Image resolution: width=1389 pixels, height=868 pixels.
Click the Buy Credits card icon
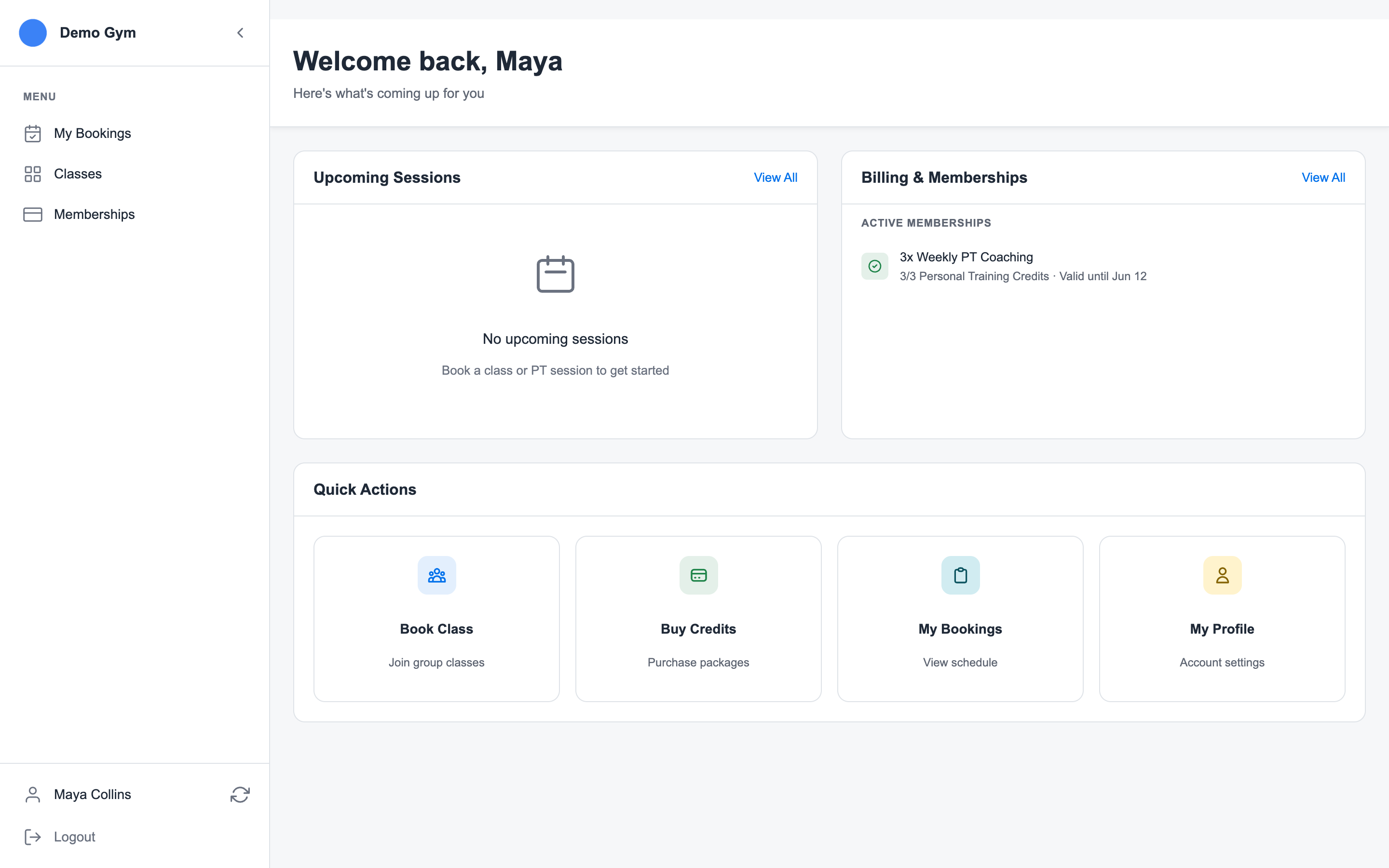pos(698,575)
